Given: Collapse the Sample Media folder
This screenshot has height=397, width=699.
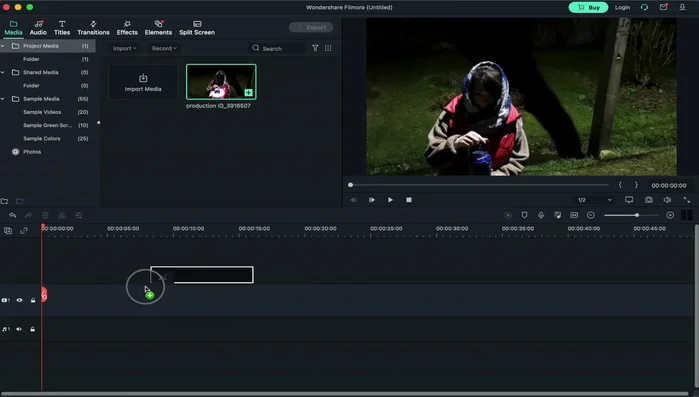Looking at the screenshot, I should tap(3, 99).
